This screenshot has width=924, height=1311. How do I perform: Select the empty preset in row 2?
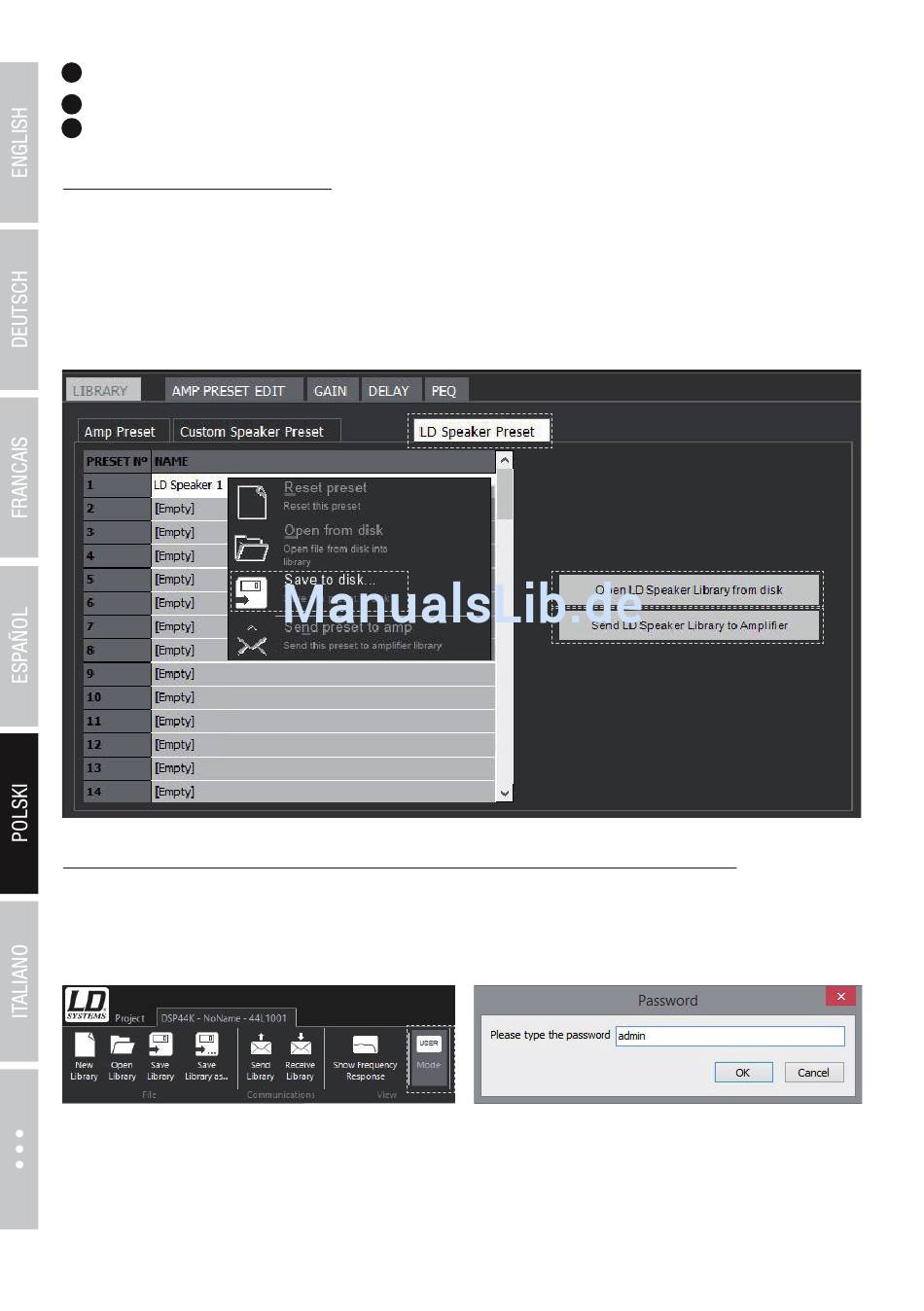pyautogui.click(x=189, y=509)
